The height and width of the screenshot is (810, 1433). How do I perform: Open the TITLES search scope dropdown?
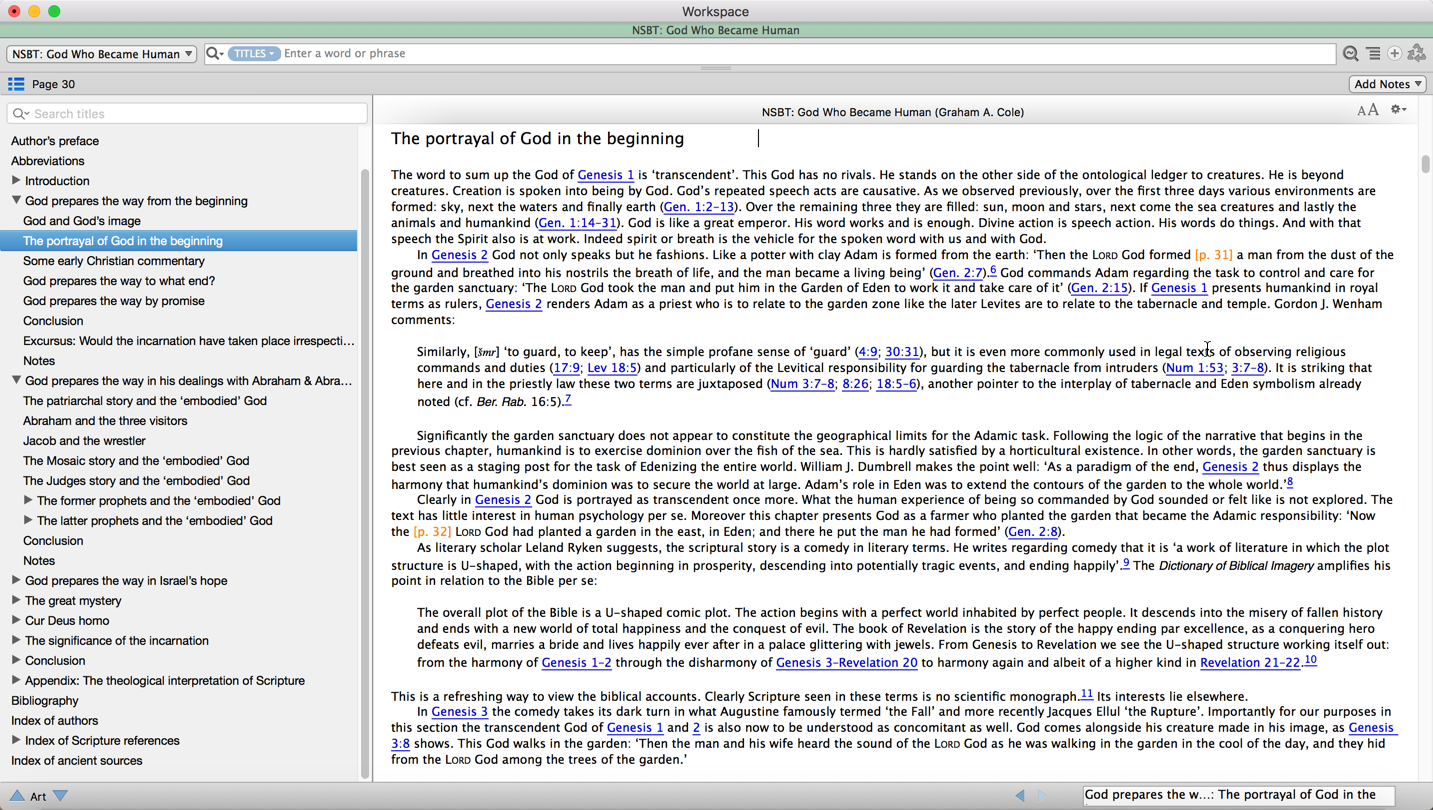pos(253,54)
